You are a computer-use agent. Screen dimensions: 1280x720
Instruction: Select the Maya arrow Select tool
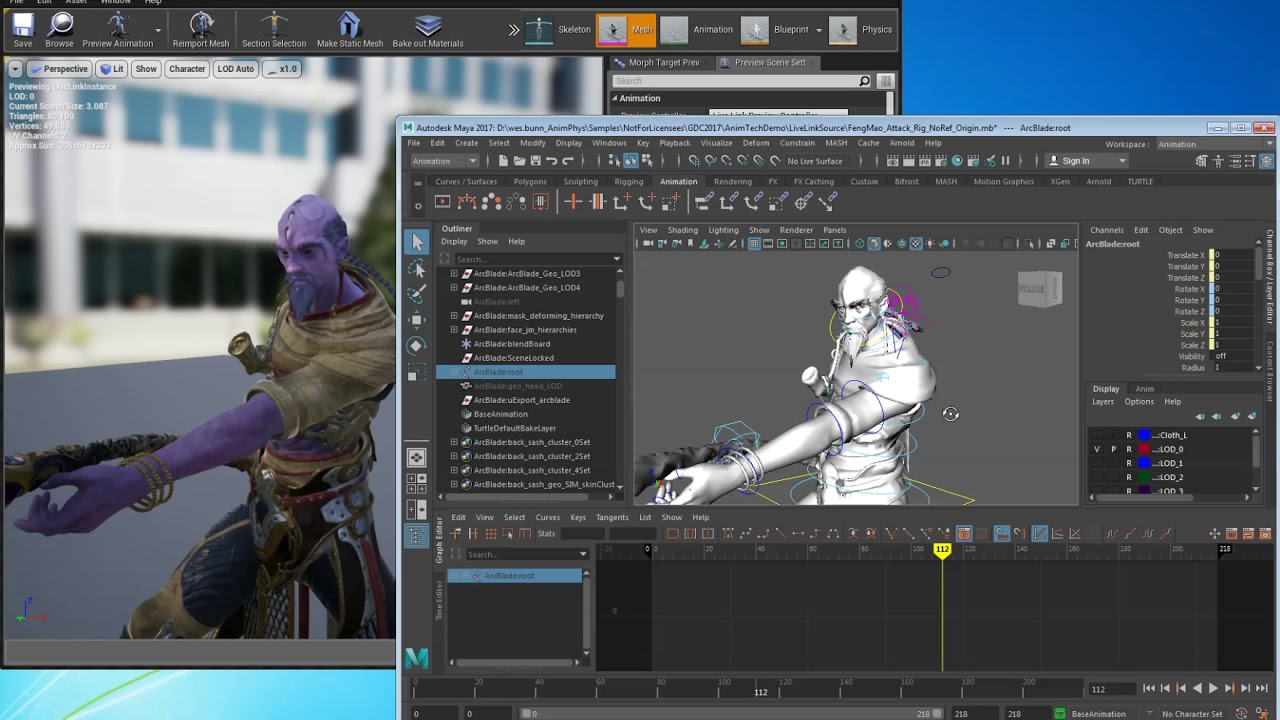click(x=417, y=242)
